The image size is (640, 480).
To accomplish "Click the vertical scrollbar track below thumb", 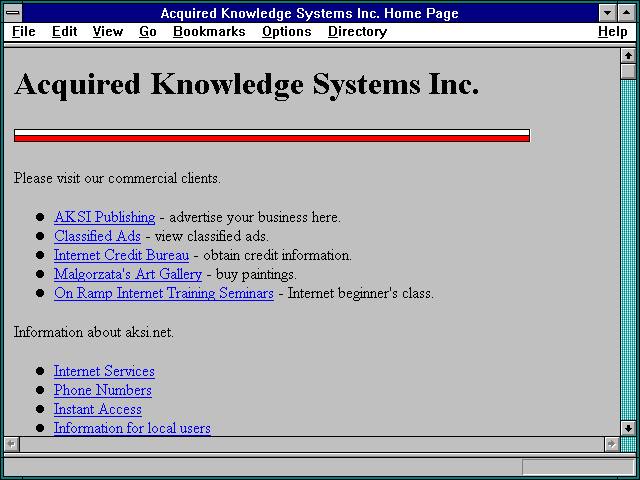I will point(628,250).
